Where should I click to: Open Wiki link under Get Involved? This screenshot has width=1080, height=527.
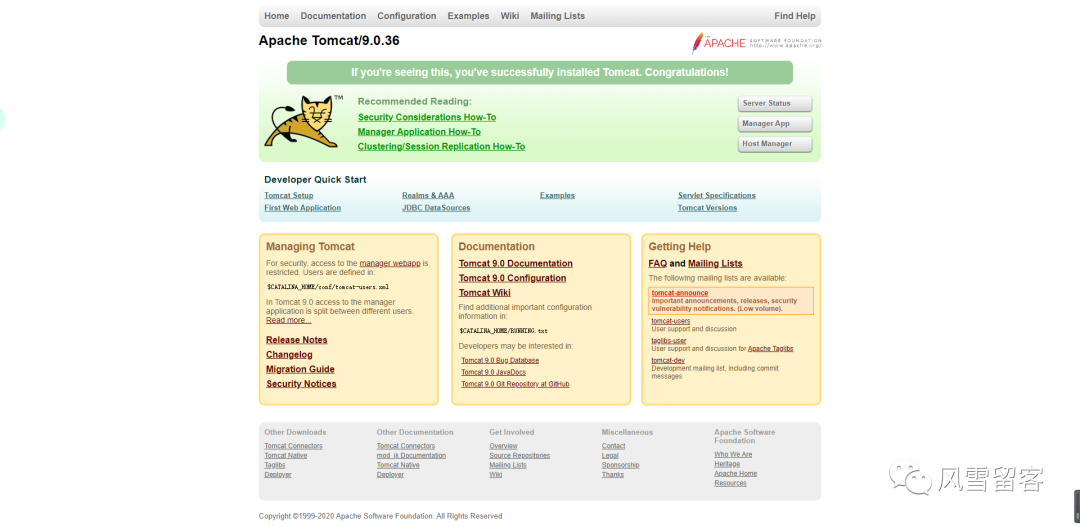tap(496, 475)
